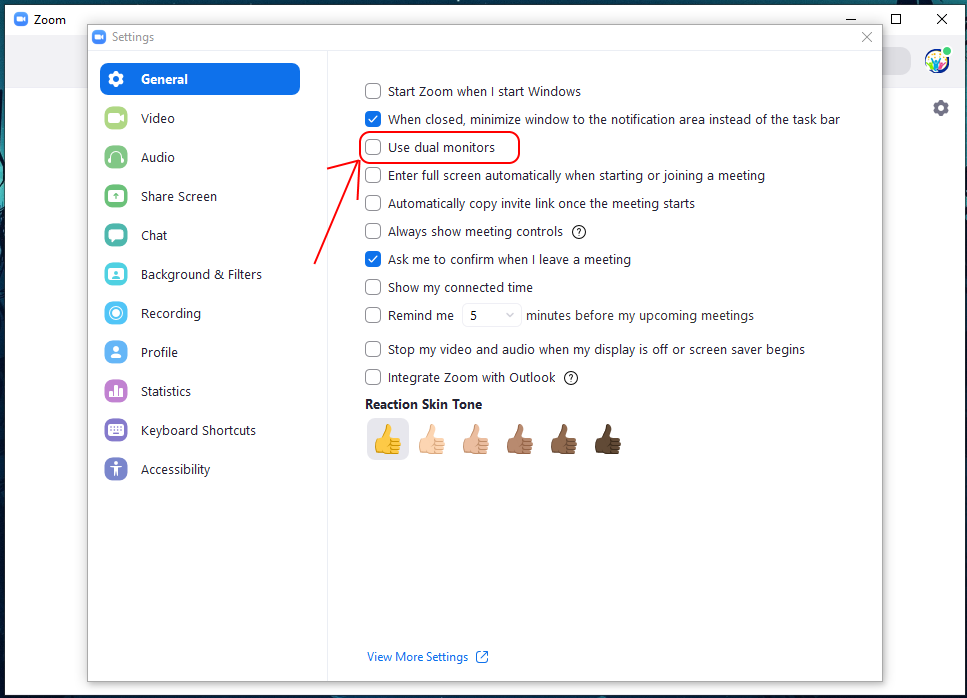The height and width of the screenshot is (698, 967).
Task: Enable Enter full screen automatically checkbox
Action: (x=373, y=175)
